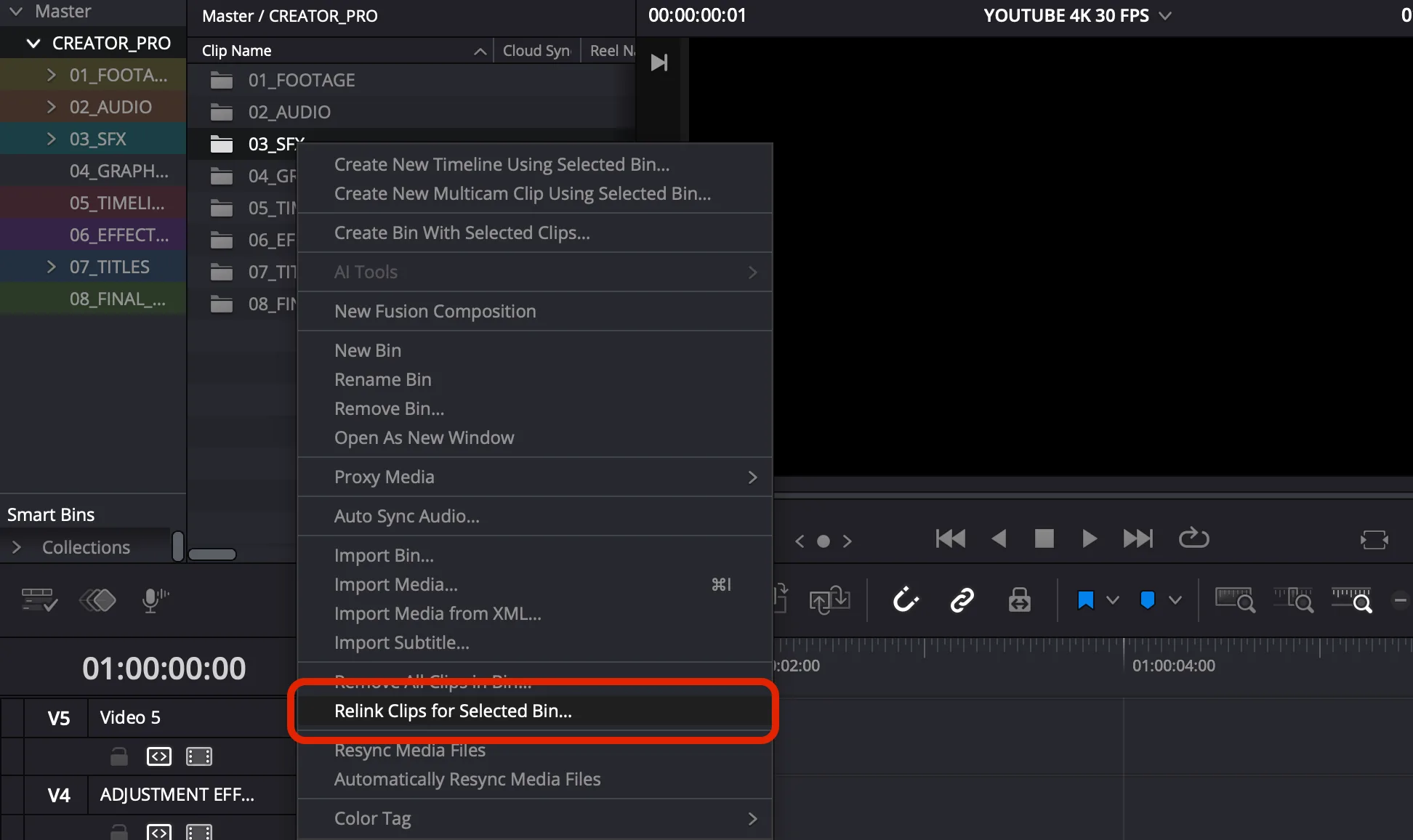Select Create New Timeline Using Selected Bin
Screen dimensions: 1413x840
point(534,164)
